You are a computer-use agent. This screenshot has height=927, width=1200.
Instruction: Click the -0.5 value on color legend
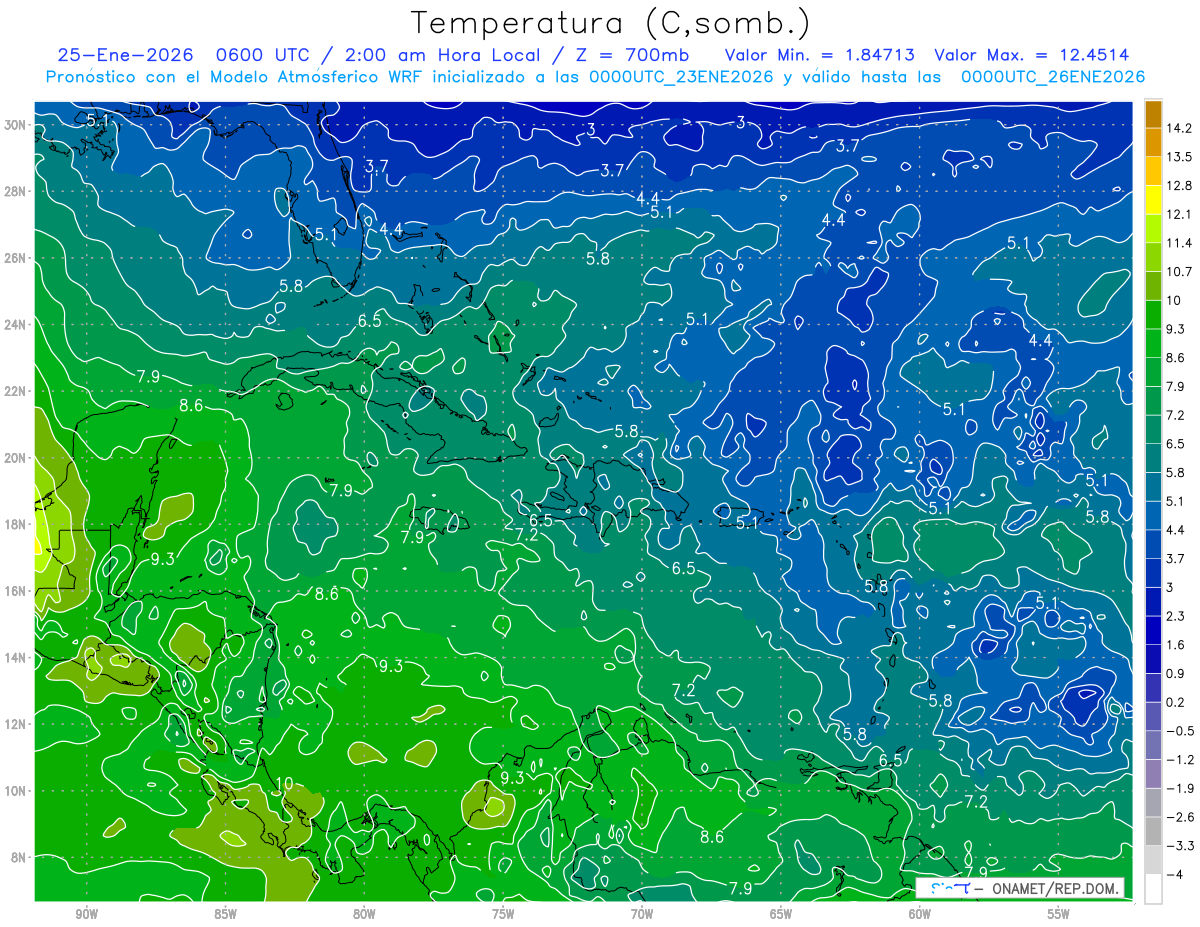(1178, 731)
